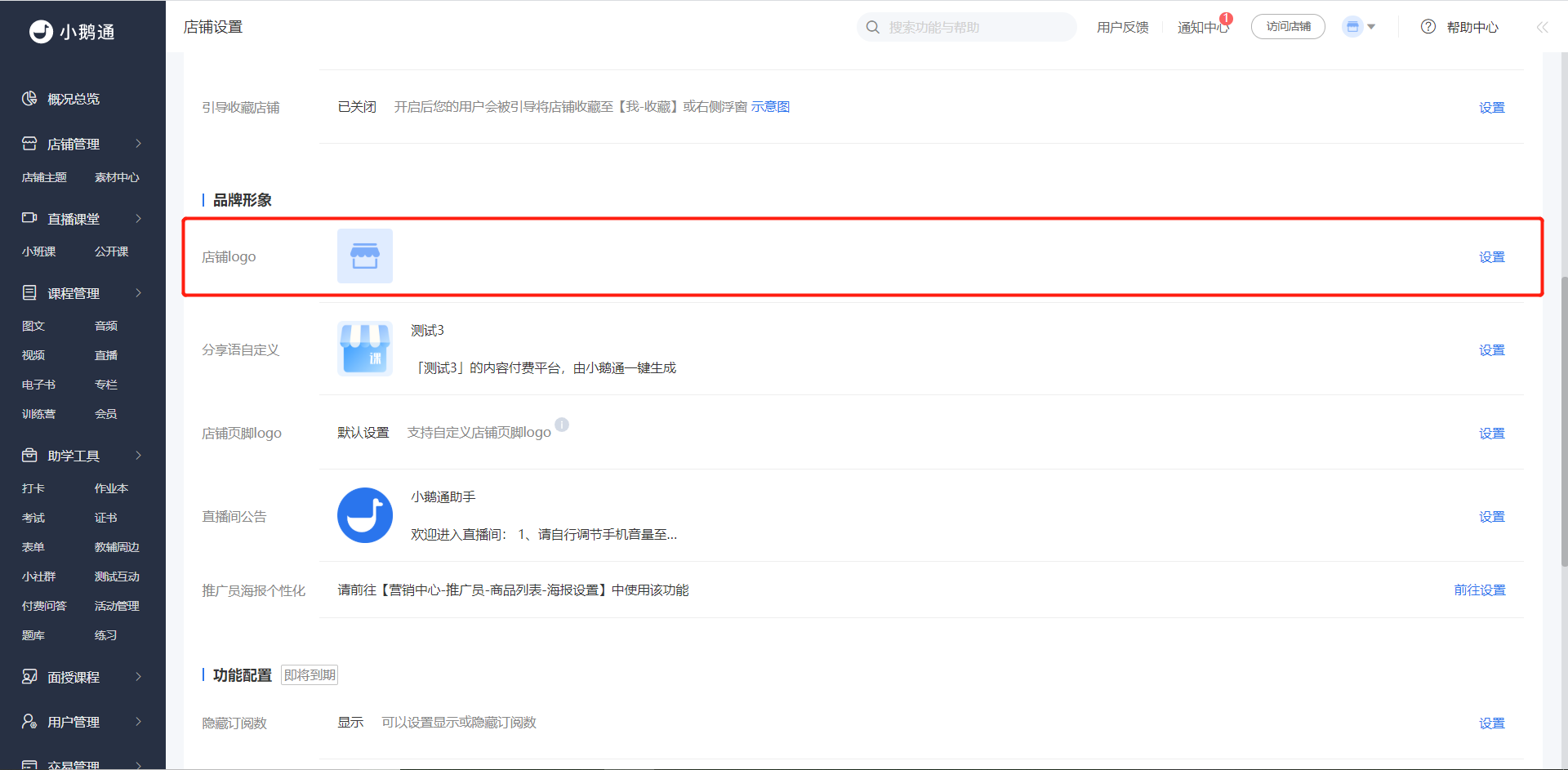This screenshot has width=1568, height=770.
Task: Click 设置 for 店铺页脚logo
Action: pyautogui.click(x=1491, y=434)
